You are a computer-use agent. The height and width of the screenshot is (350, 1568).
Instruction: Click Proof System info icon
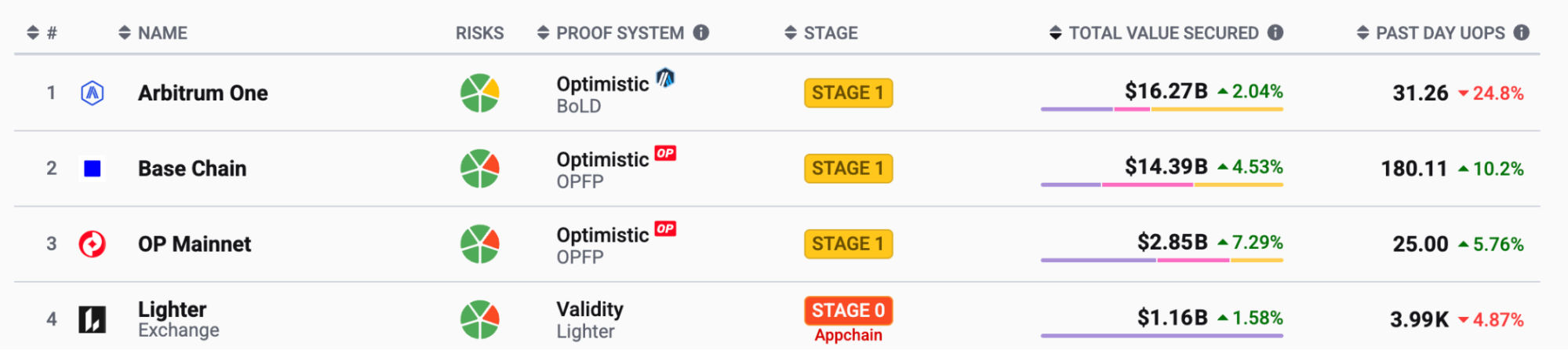701,32
